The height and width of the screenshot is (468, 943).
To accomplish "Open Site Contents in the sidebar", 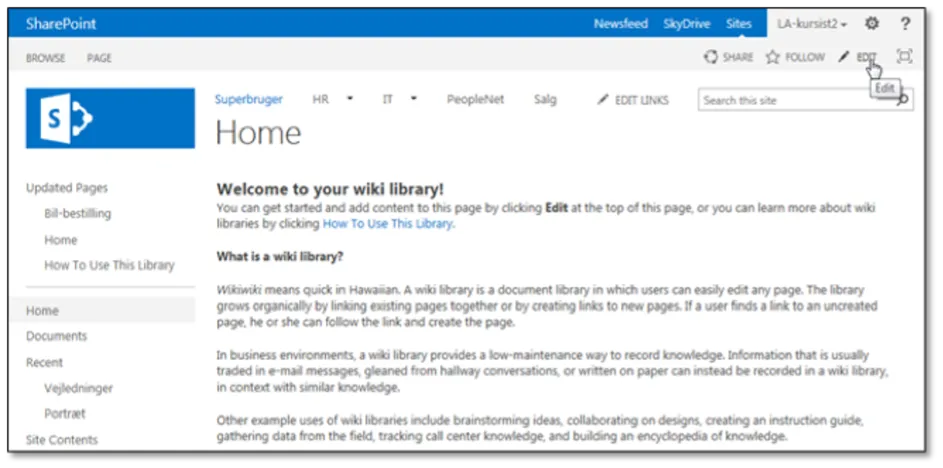I will coord(61,440).
